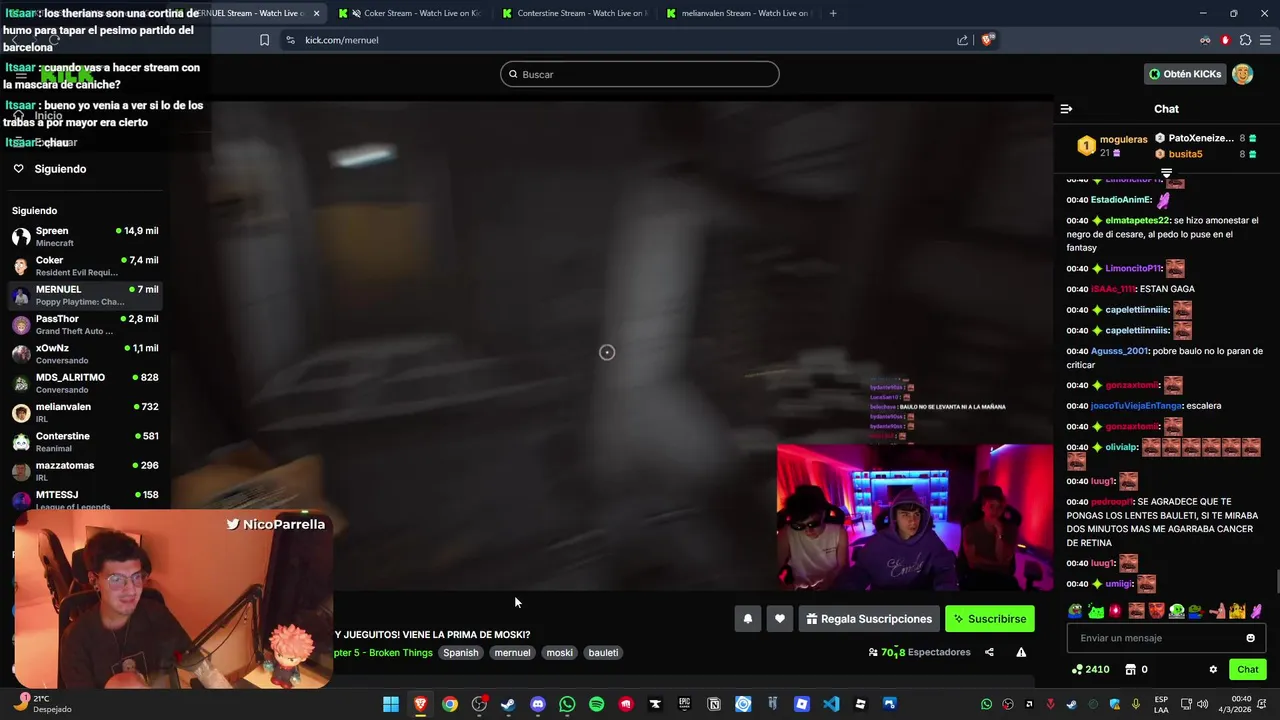The height and width of the screenshot is (720, 1280).
Task: Open the Windows Start menu
Action: point(391,704)
